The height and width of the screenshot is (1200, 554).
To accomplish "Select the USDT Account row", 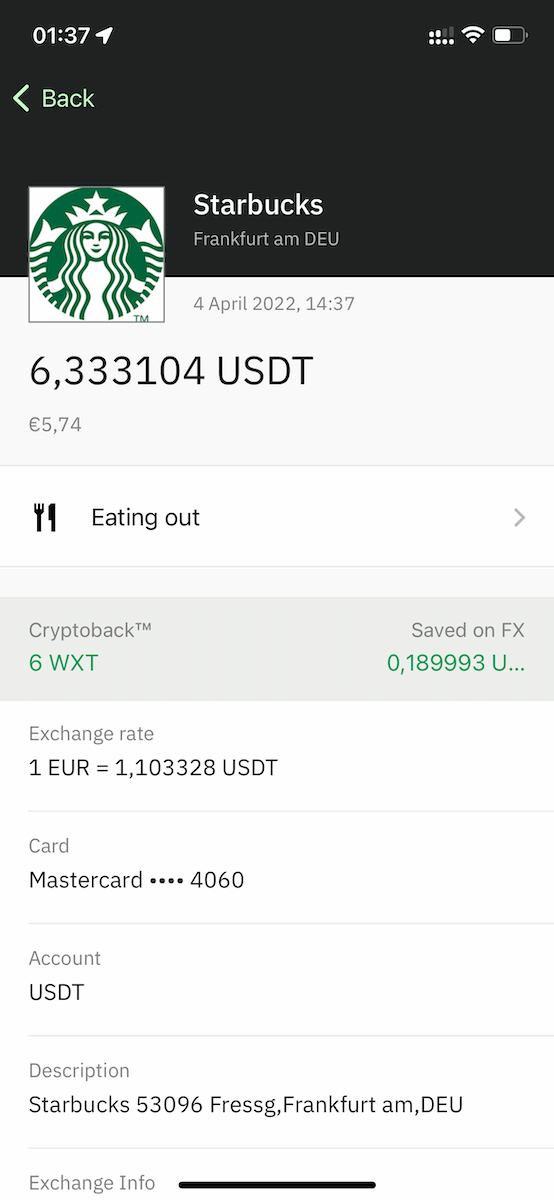I will tap(277, 980).
